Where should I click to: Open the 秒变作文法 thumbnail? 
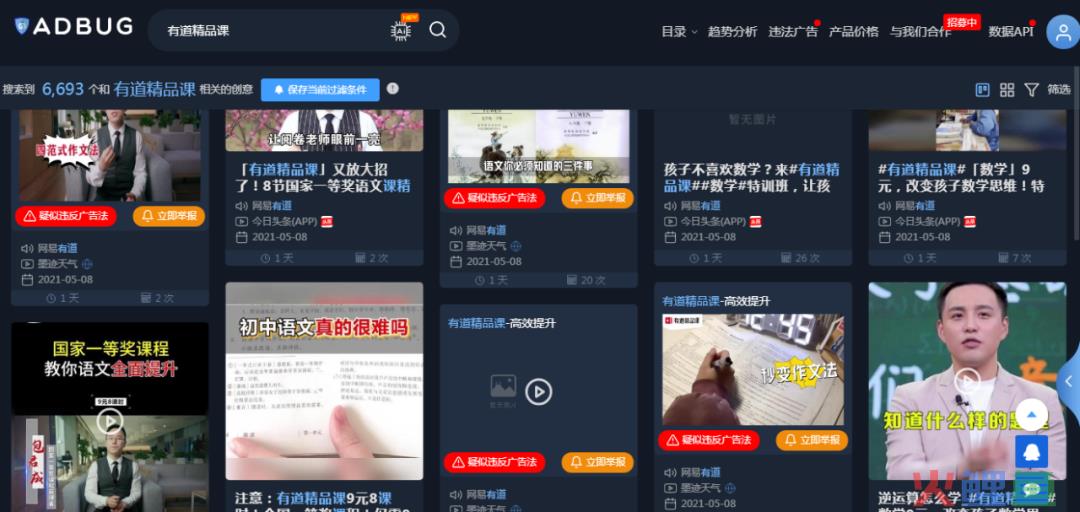[753, 370]
